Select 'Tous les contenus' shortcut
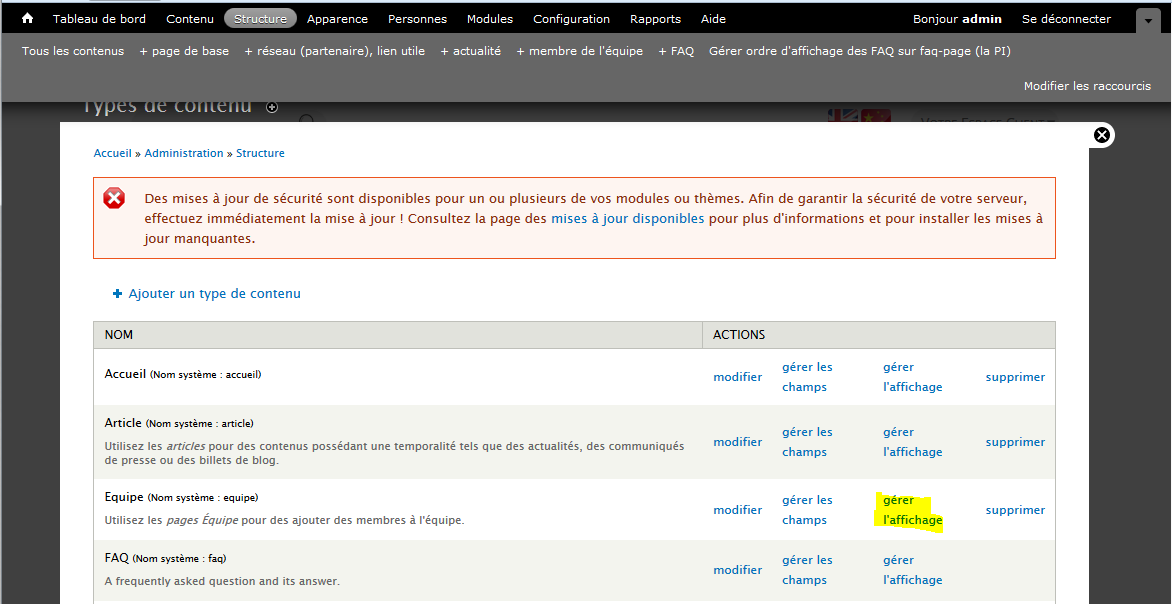Screen dimensions: 1172x604 point(73,51)
